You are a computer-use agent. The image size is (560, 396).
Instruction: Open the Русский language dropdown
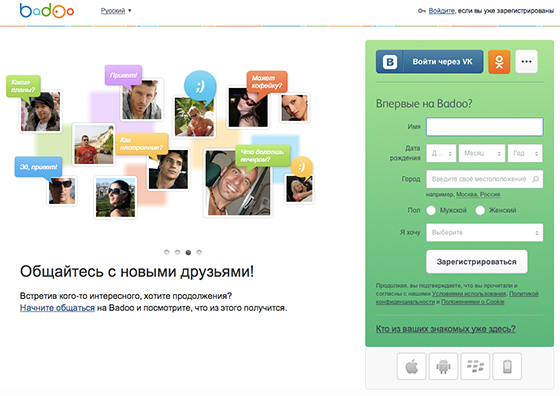click(116, 11)
